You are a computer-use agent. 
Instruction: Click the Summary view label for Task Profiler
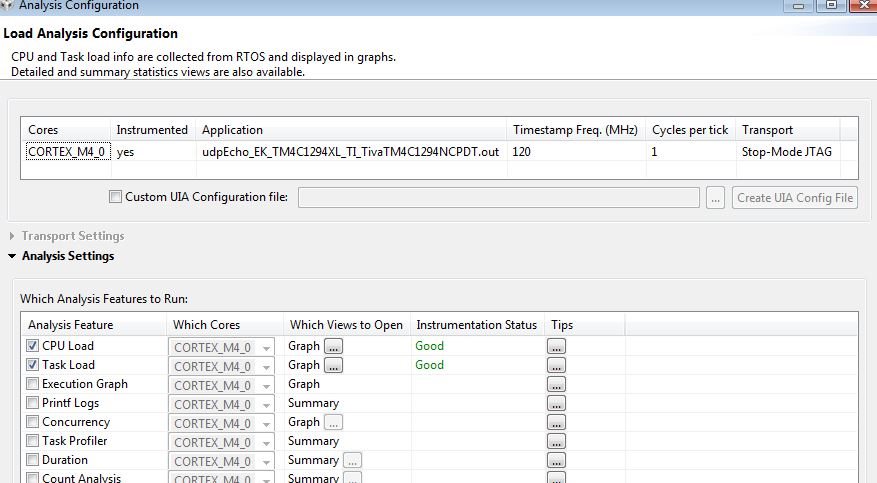pyautogui.click(x=313, y=441)
